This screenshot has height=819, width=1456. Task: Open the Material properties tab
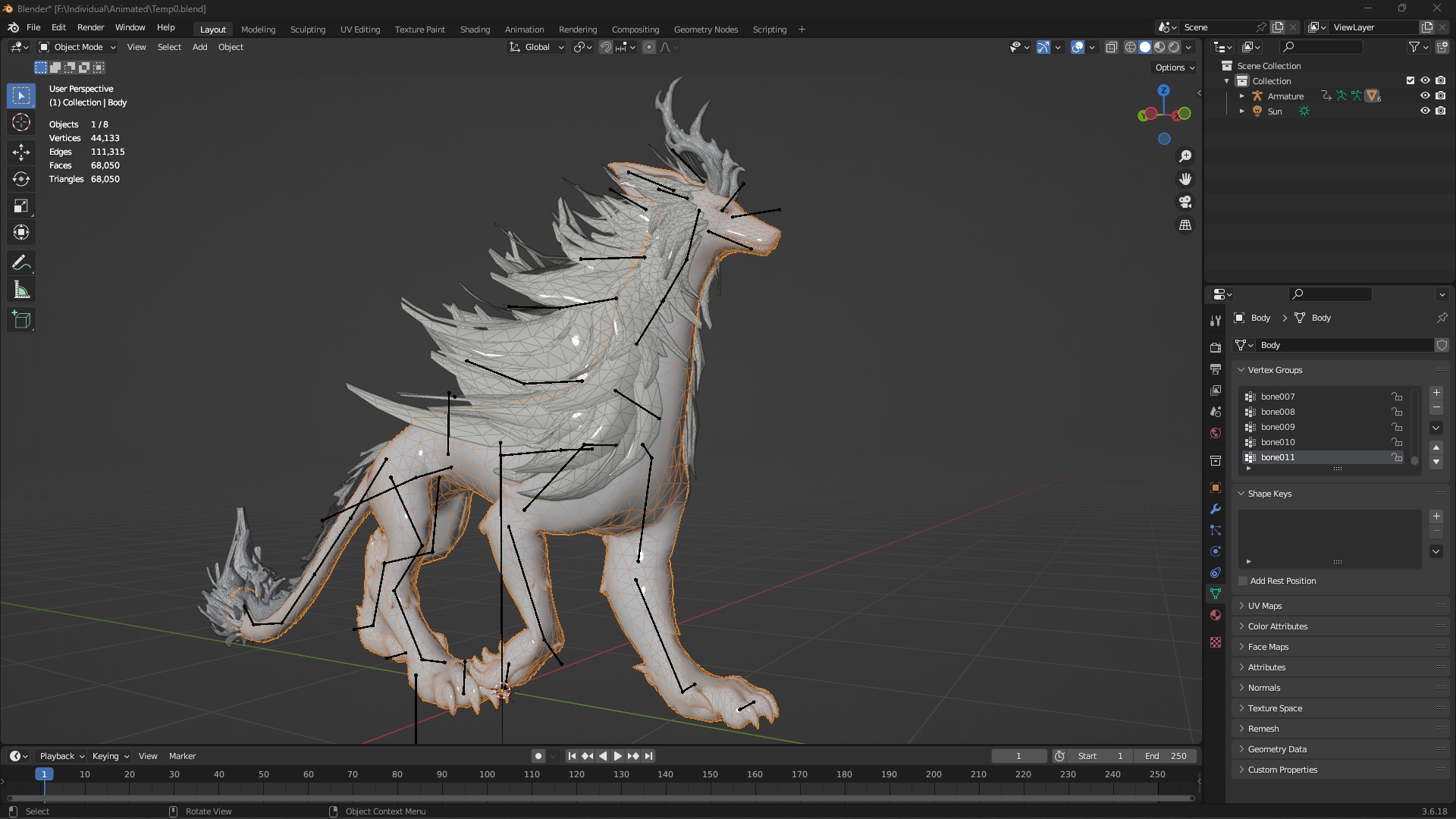(1216, 615)
